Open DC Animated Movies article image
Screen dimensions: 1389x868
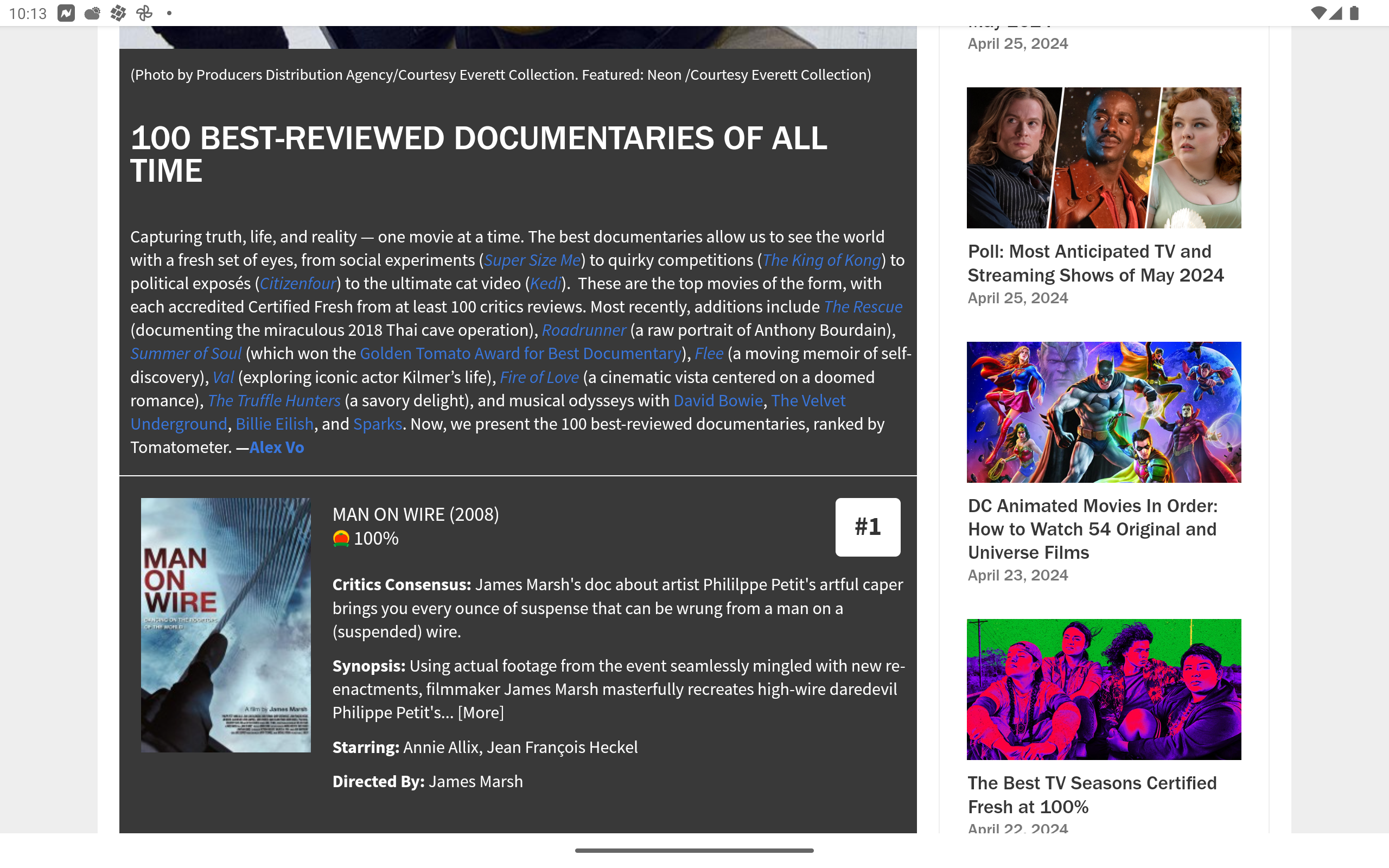1104,412
